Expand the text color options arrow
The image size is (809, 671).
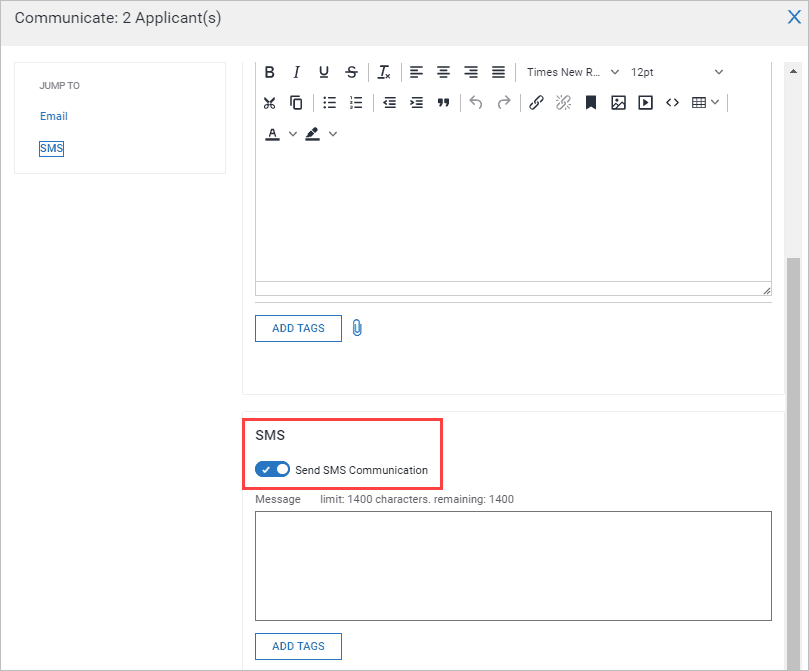click(293, 135)
